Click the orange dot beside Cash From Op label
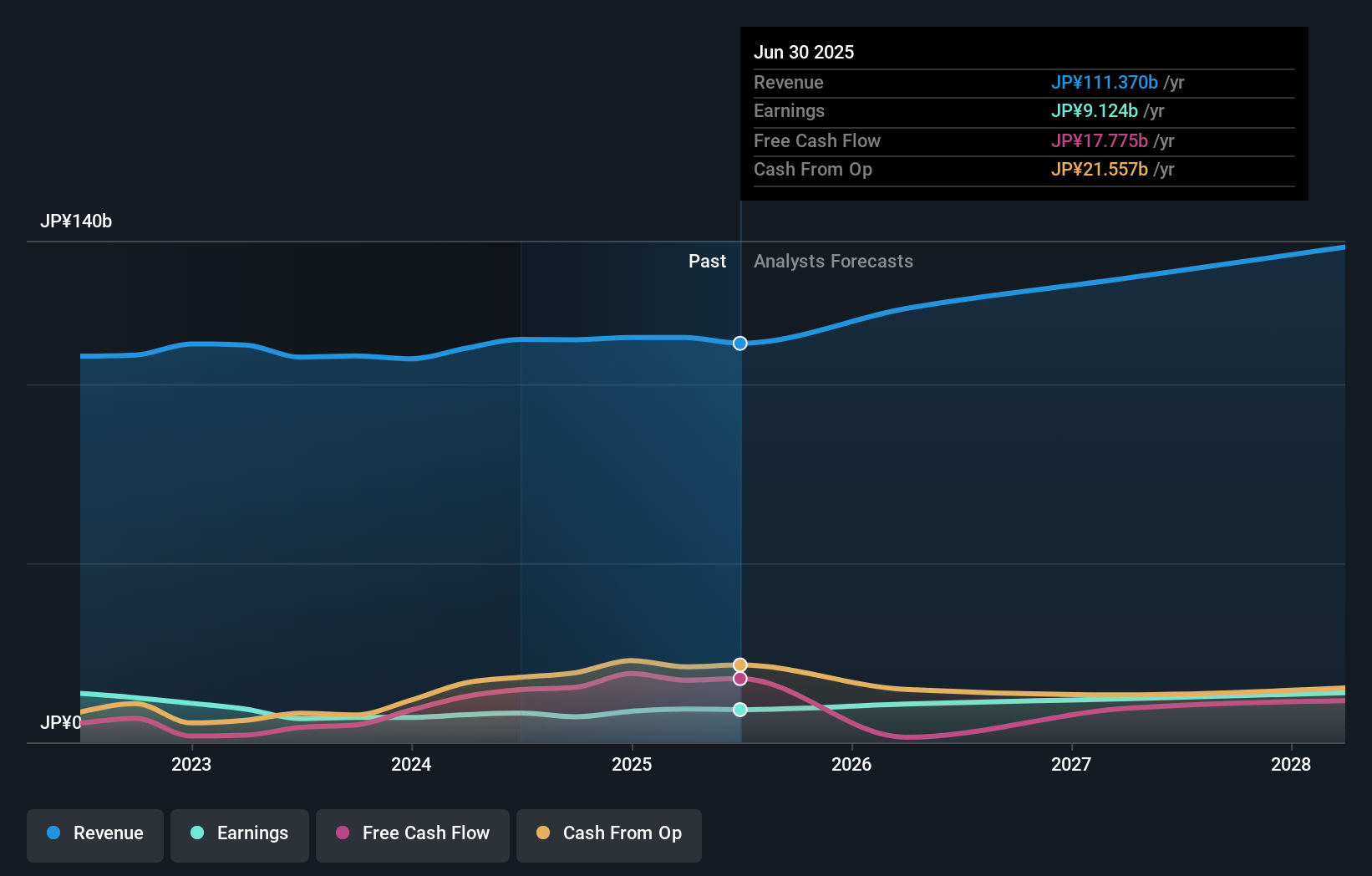 point(544,833)
